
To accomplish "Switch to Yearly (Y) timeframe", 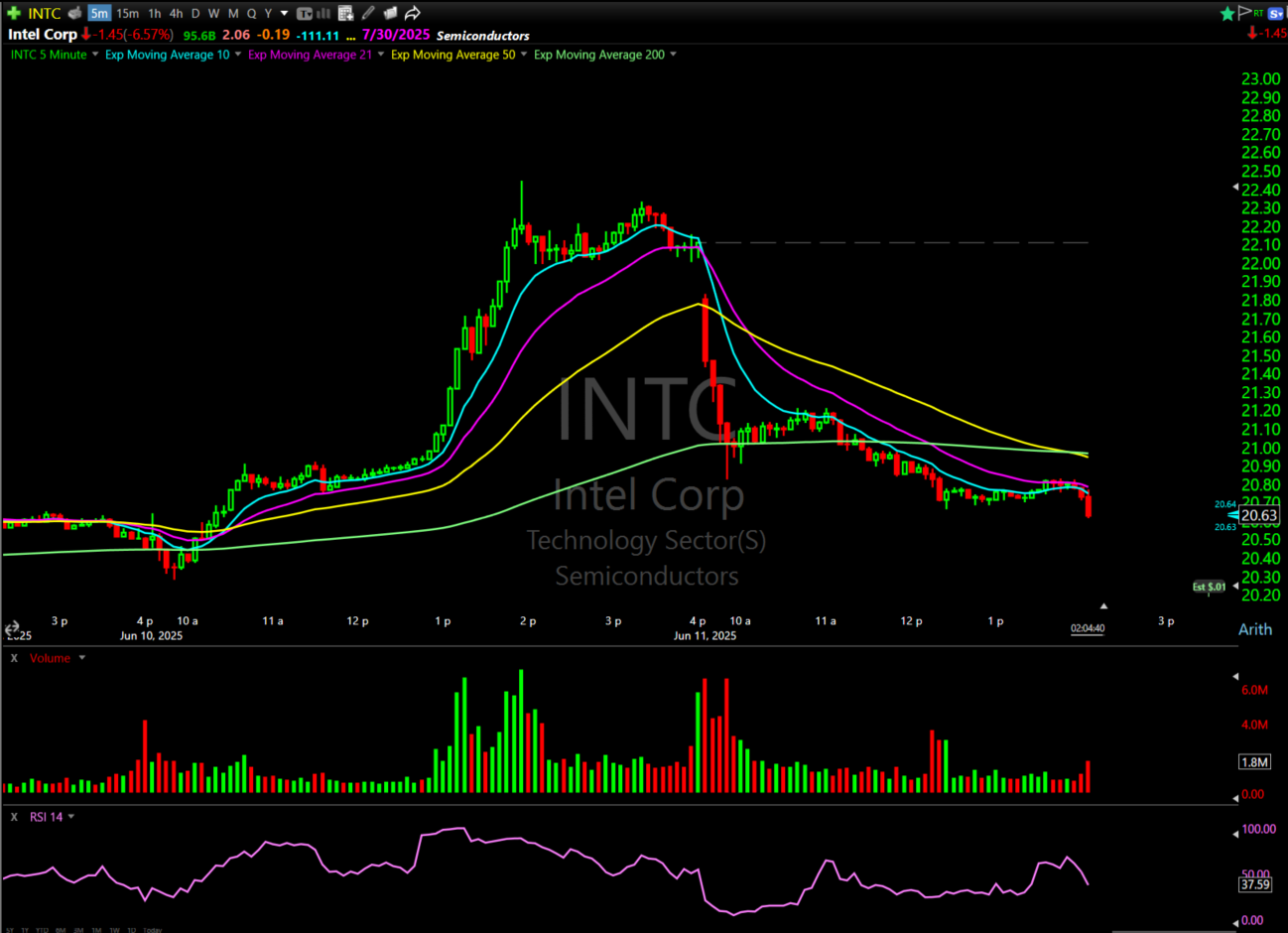I will click(x=268, y=13).
